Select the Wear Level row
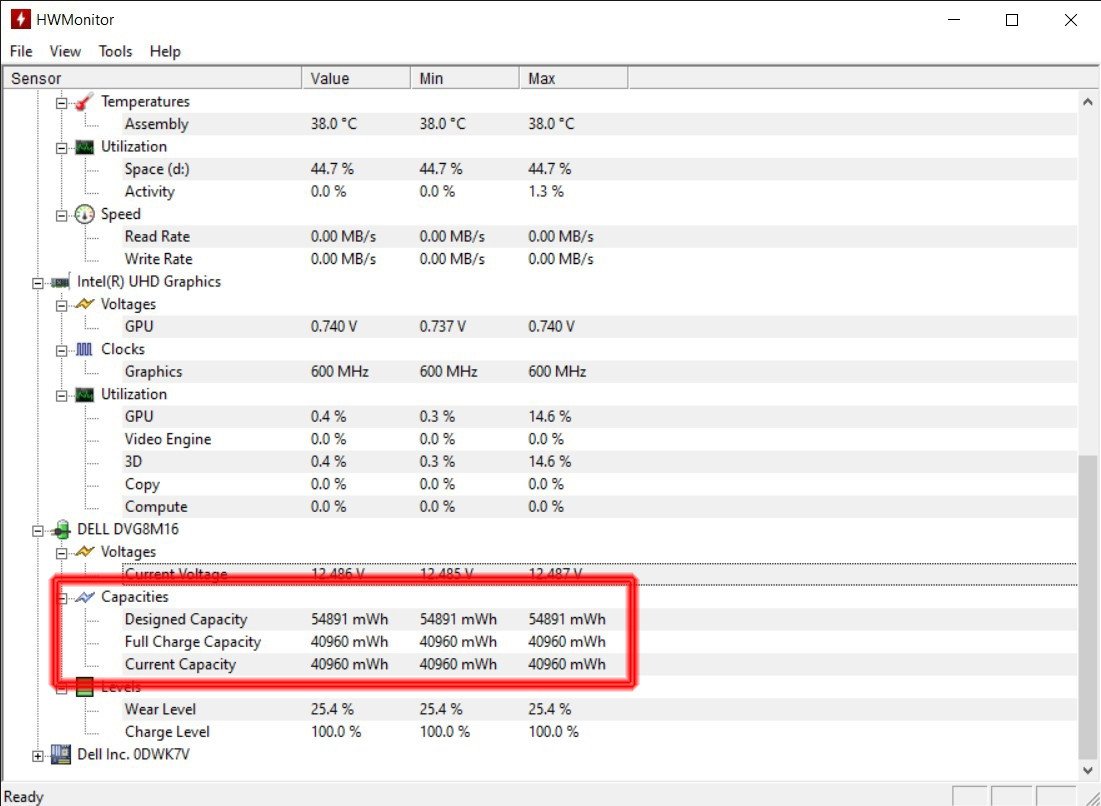This screenshot has height=806, width=1101. [x=161, y=708]
